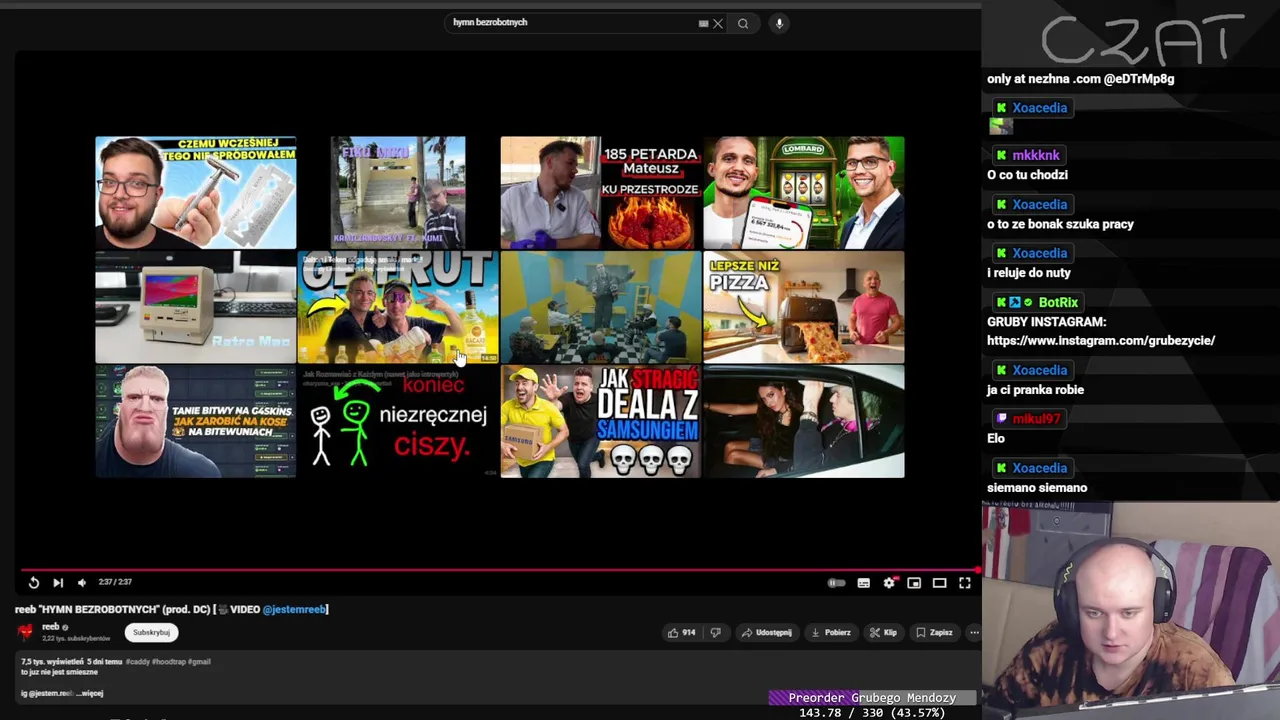Viewport: 1280px width, 720px height.
Task: Open the reeb channel avatar
Action: click(x=25, y=632)
